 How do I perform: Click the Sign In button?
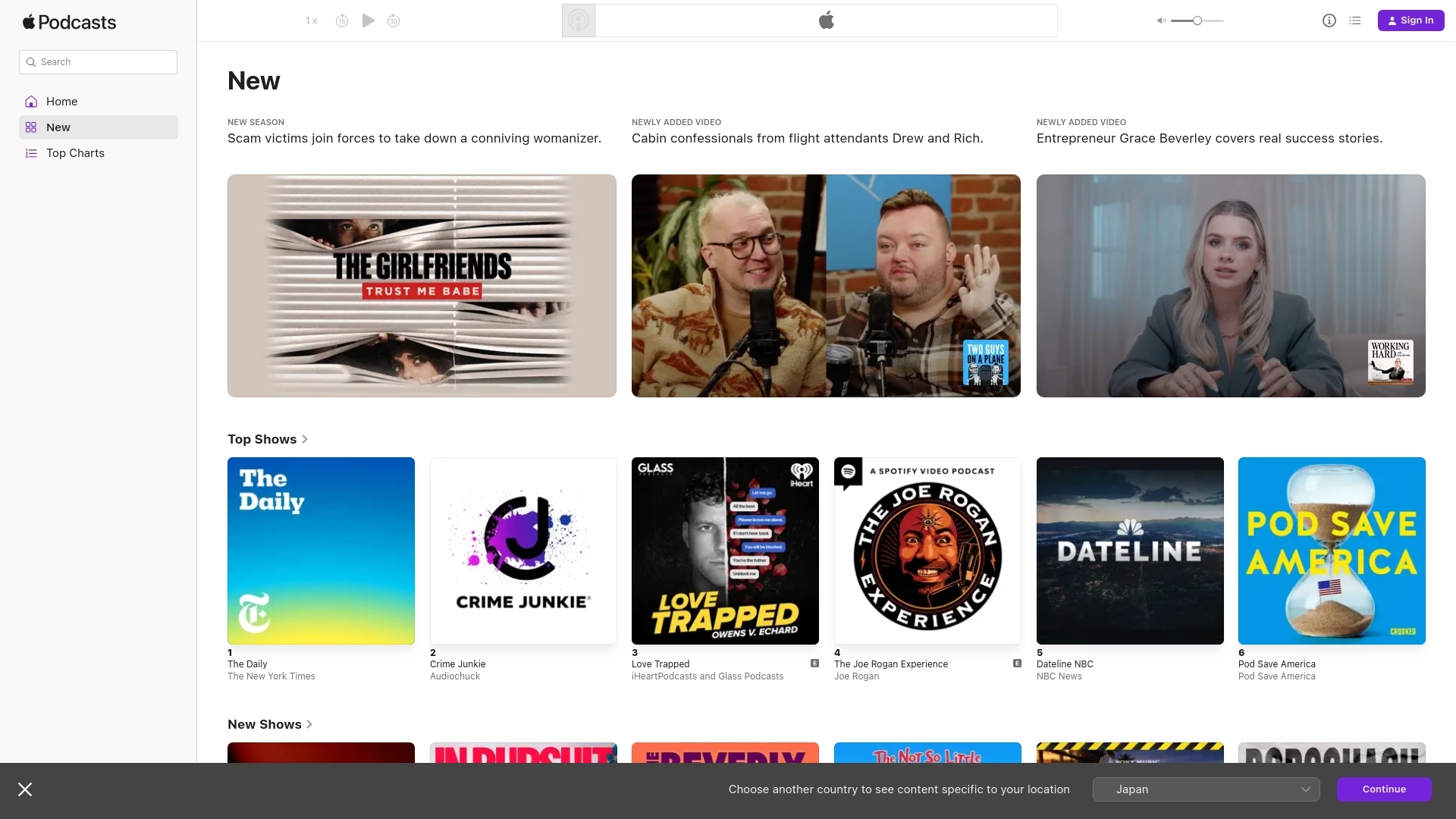point(1410,20)
